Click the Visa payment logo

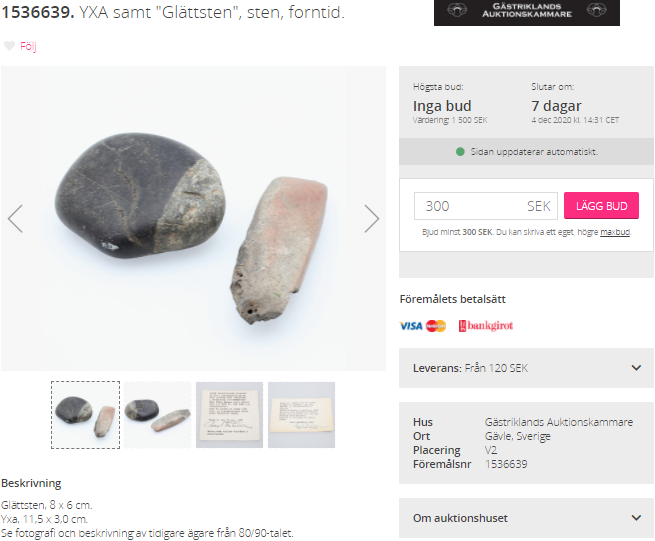pos(411,326)
